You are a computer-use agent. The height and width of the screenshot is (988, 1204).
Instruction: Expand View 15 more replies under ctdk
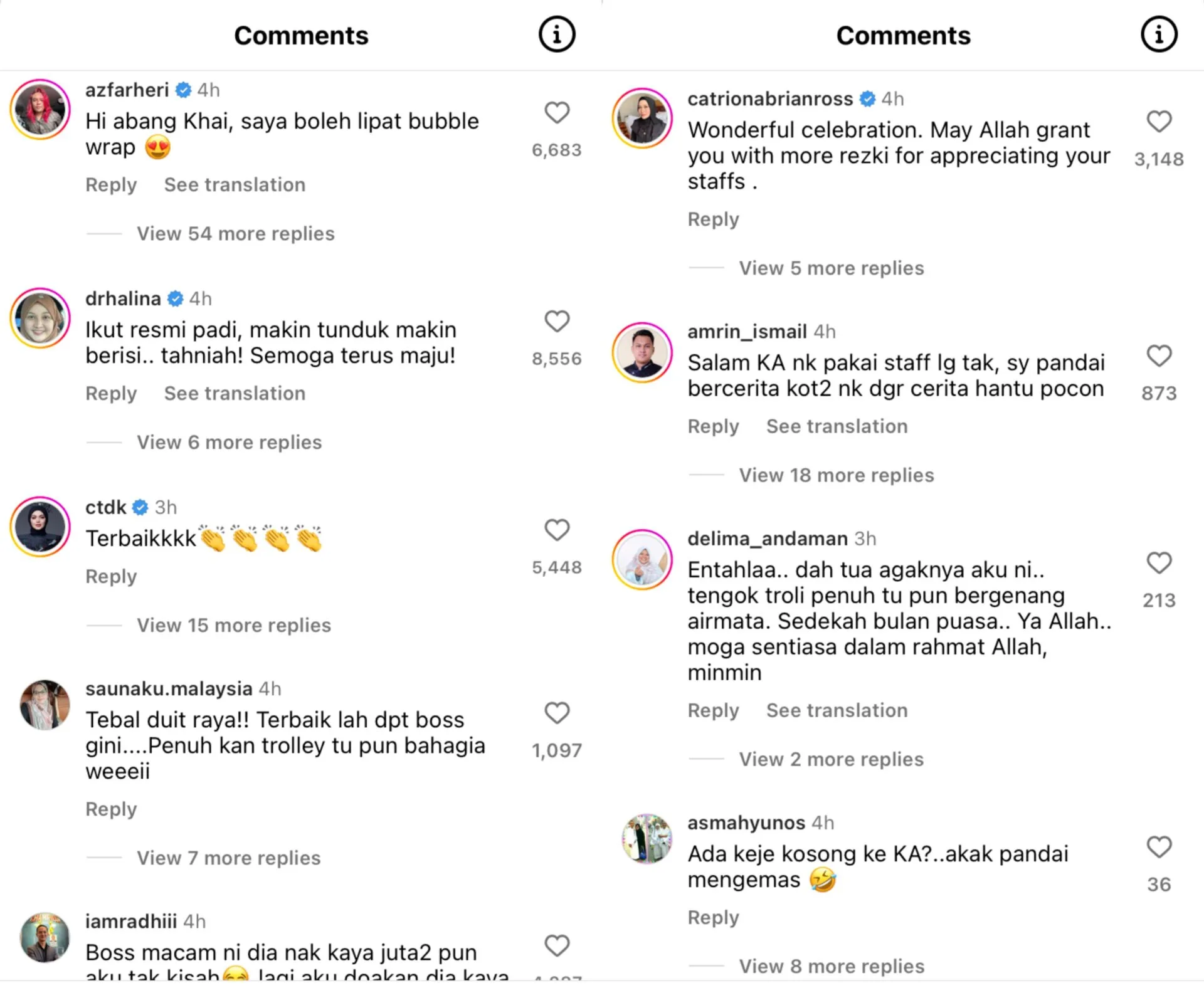(234, 625)
